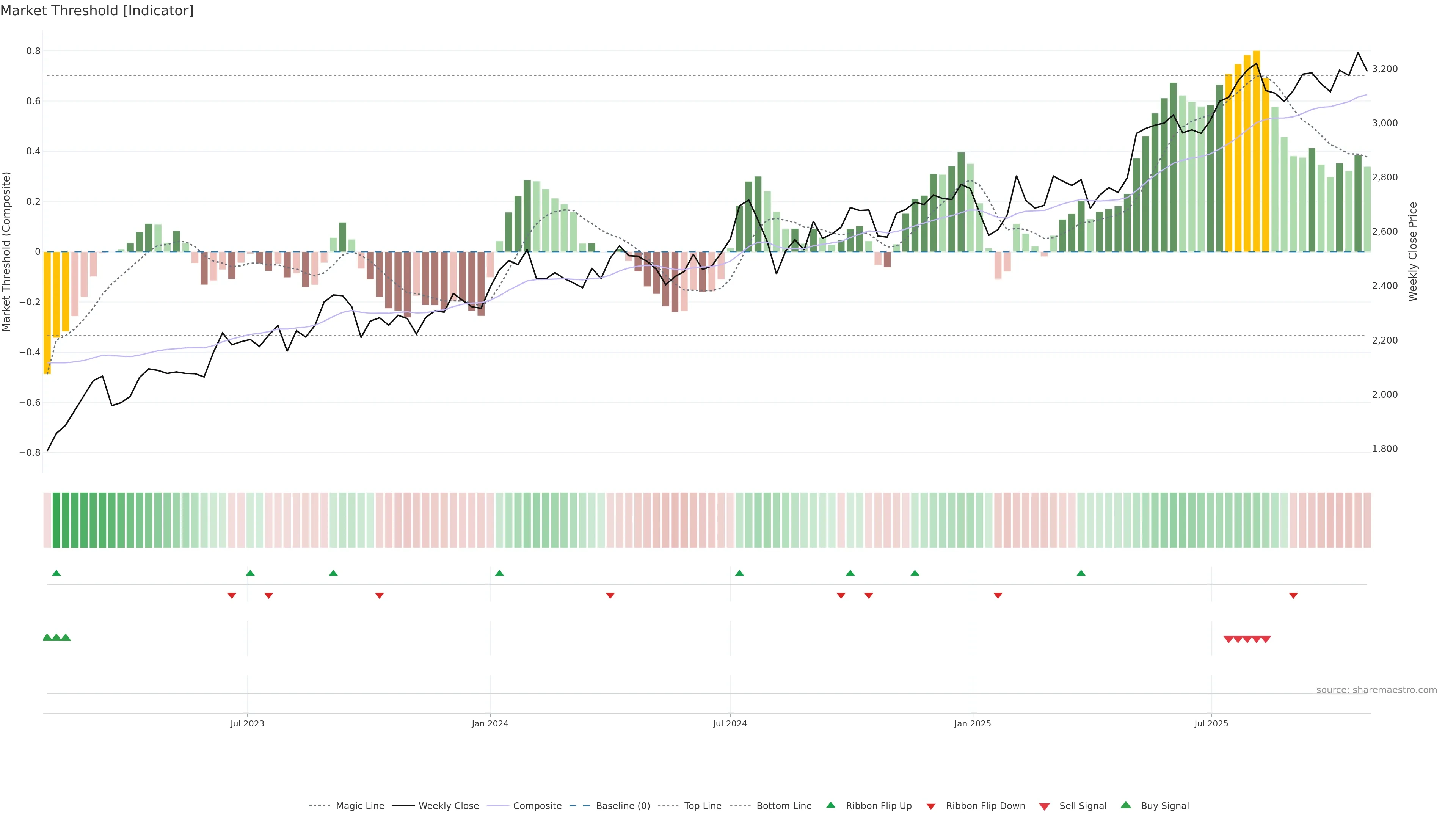
Task: Click the Baseline (0) legend entry
Action: pyautogui.click(x=622, y=806)
